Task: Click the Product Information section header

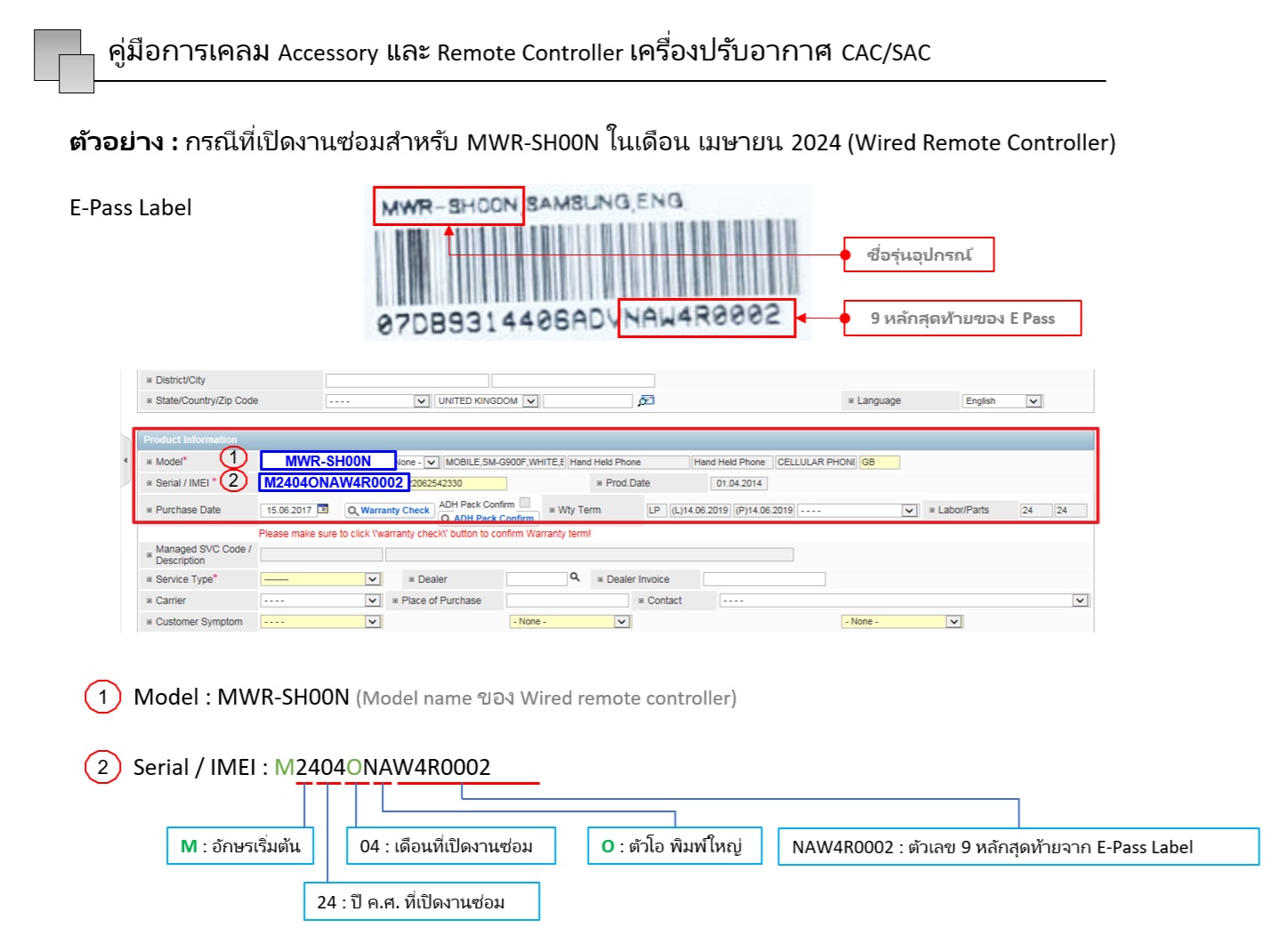Action: coord(616,440)
